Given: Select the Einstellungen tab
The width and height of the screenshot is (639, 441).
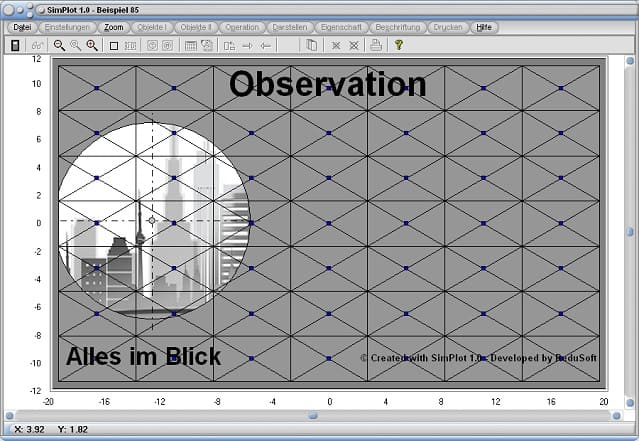Looking at the screenshot, I should tap(68, 27).
